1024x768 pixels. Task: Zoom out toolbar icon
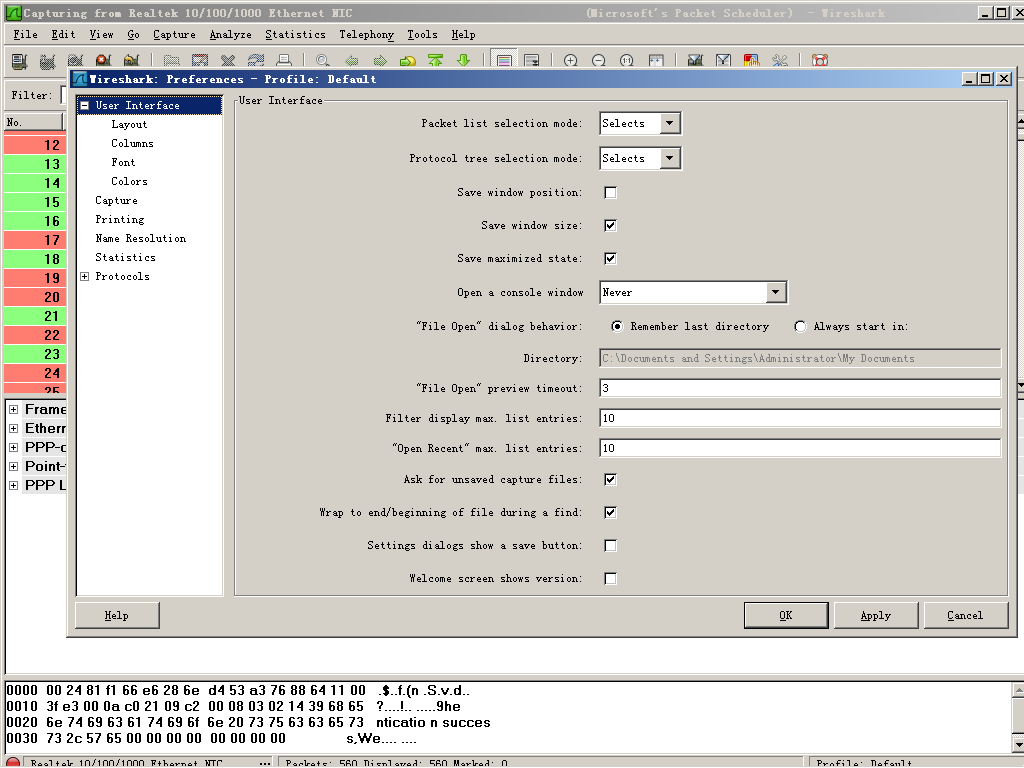[599, 61]
